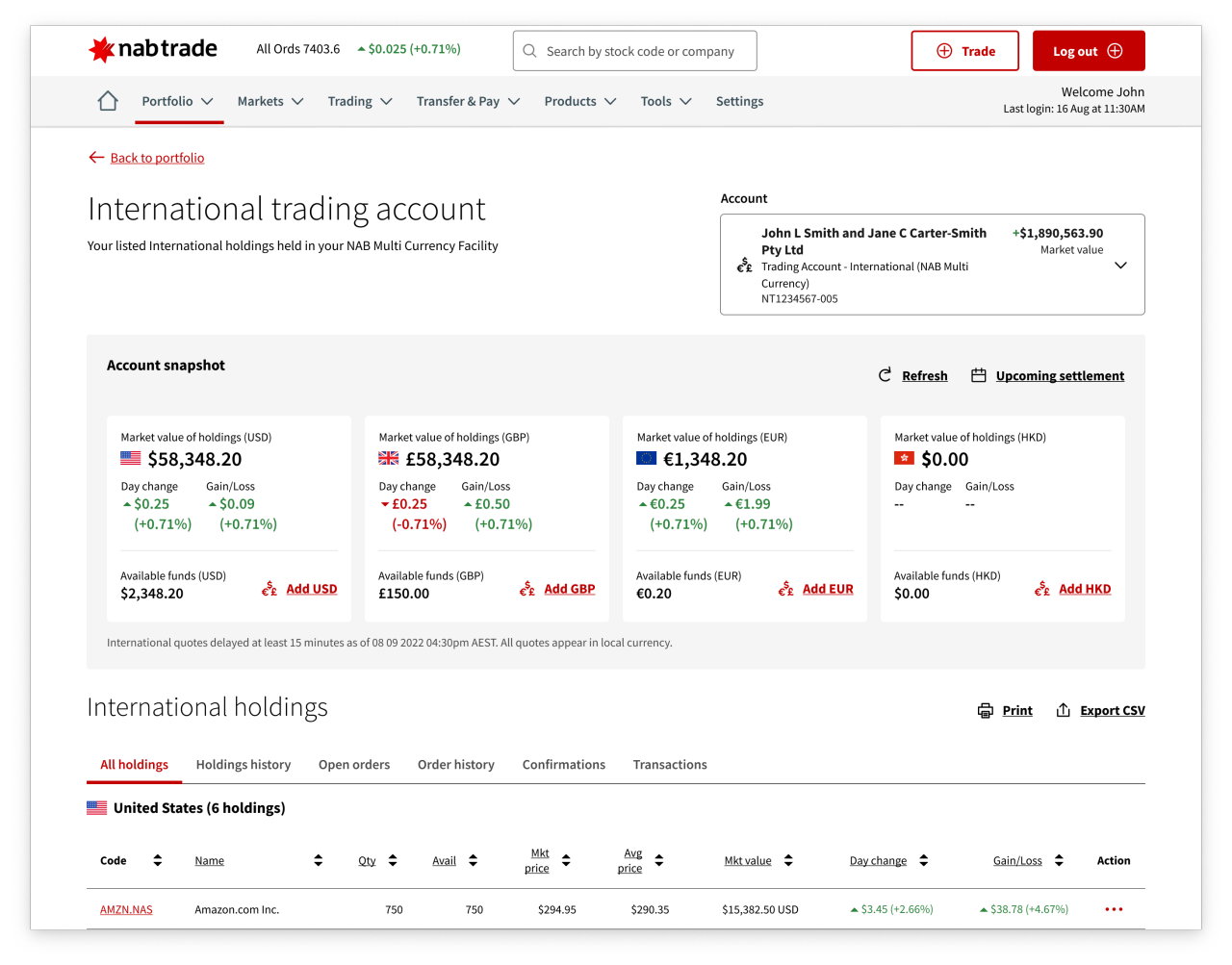Toggle sort on Mkt value column
The width and height of the screenshot is (1232, 965).
[788, 861]
